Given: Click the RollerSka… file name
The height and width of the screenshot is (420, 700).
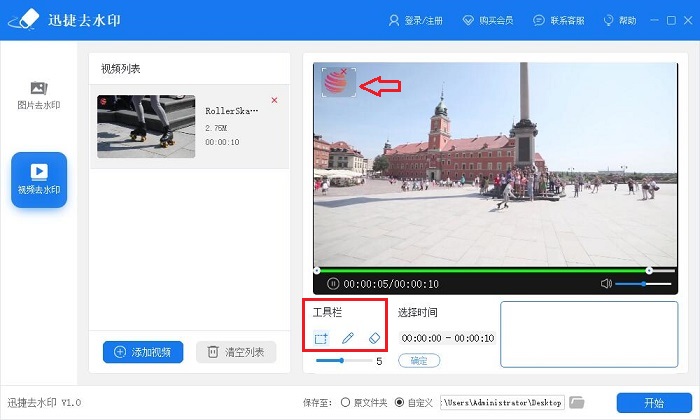Looking at the screenshot, I should tap(231, 111).
